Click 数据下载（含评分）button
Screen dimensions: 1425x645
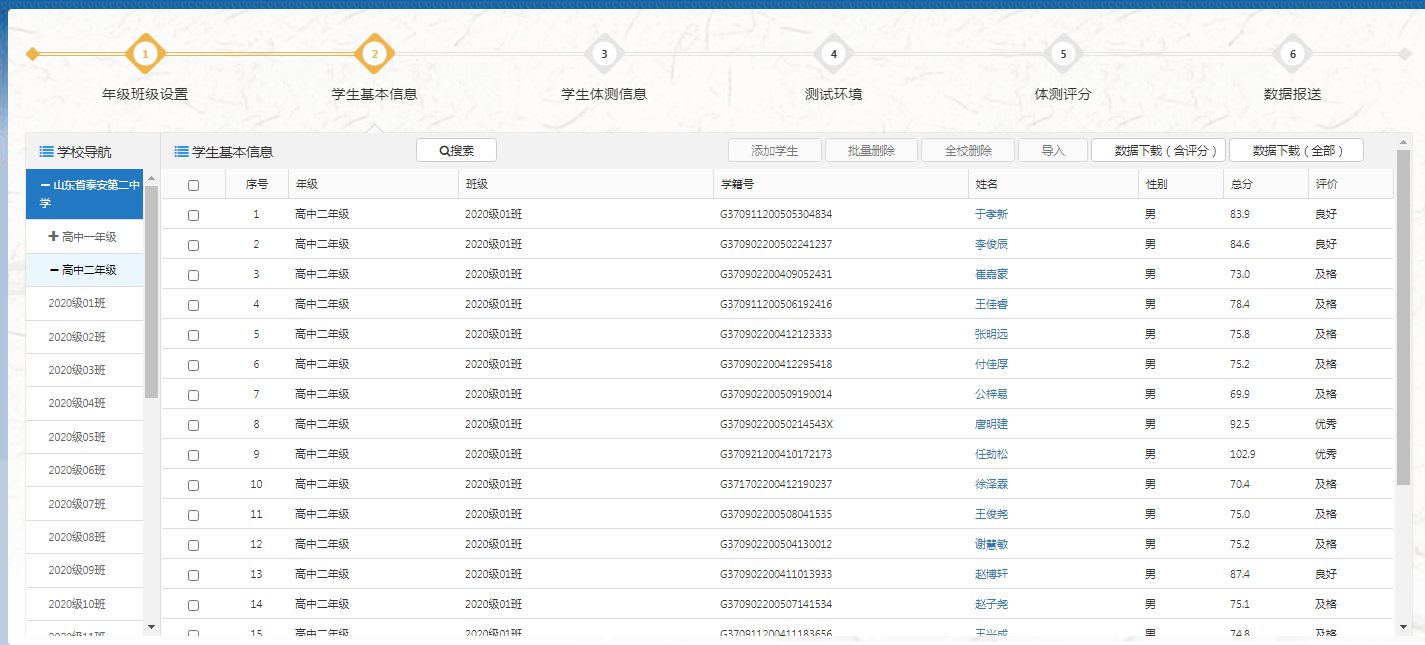[1159, 151]
